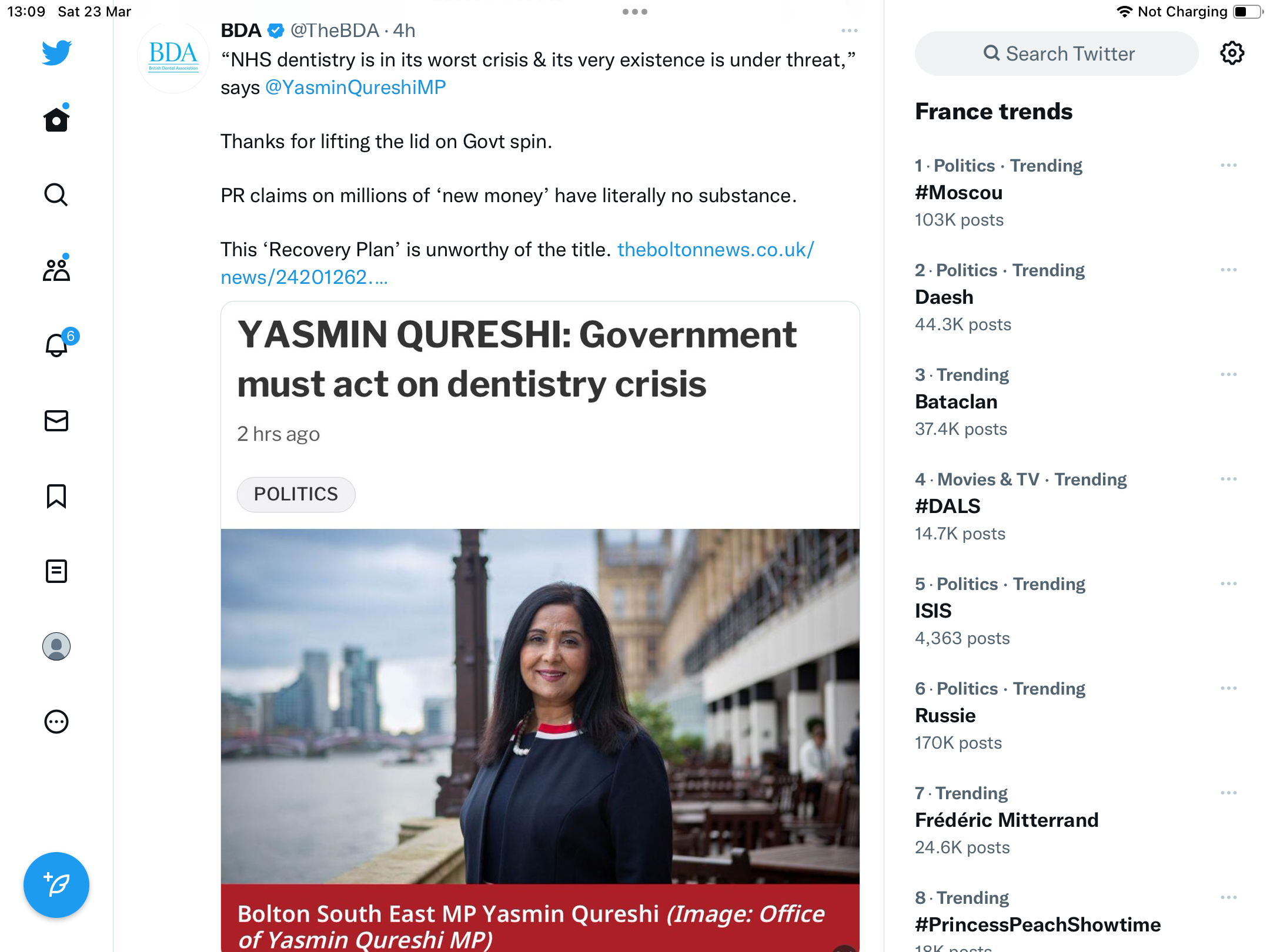The image size is (1270, 952).
Task: Compose a new post with feather button
Action: click(56, 885)
